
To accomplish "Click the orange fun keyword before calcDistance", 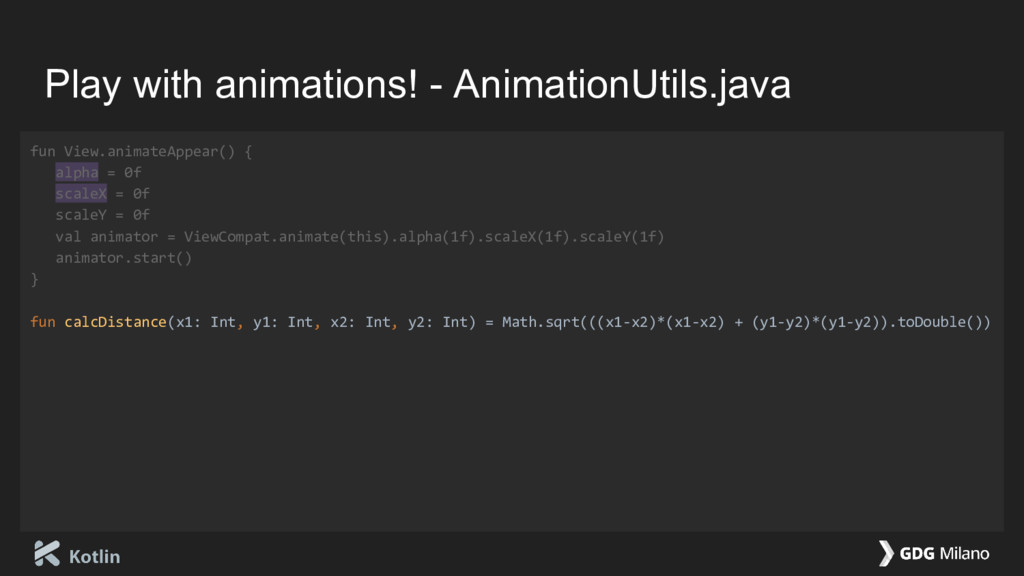I will pos(42,322).
